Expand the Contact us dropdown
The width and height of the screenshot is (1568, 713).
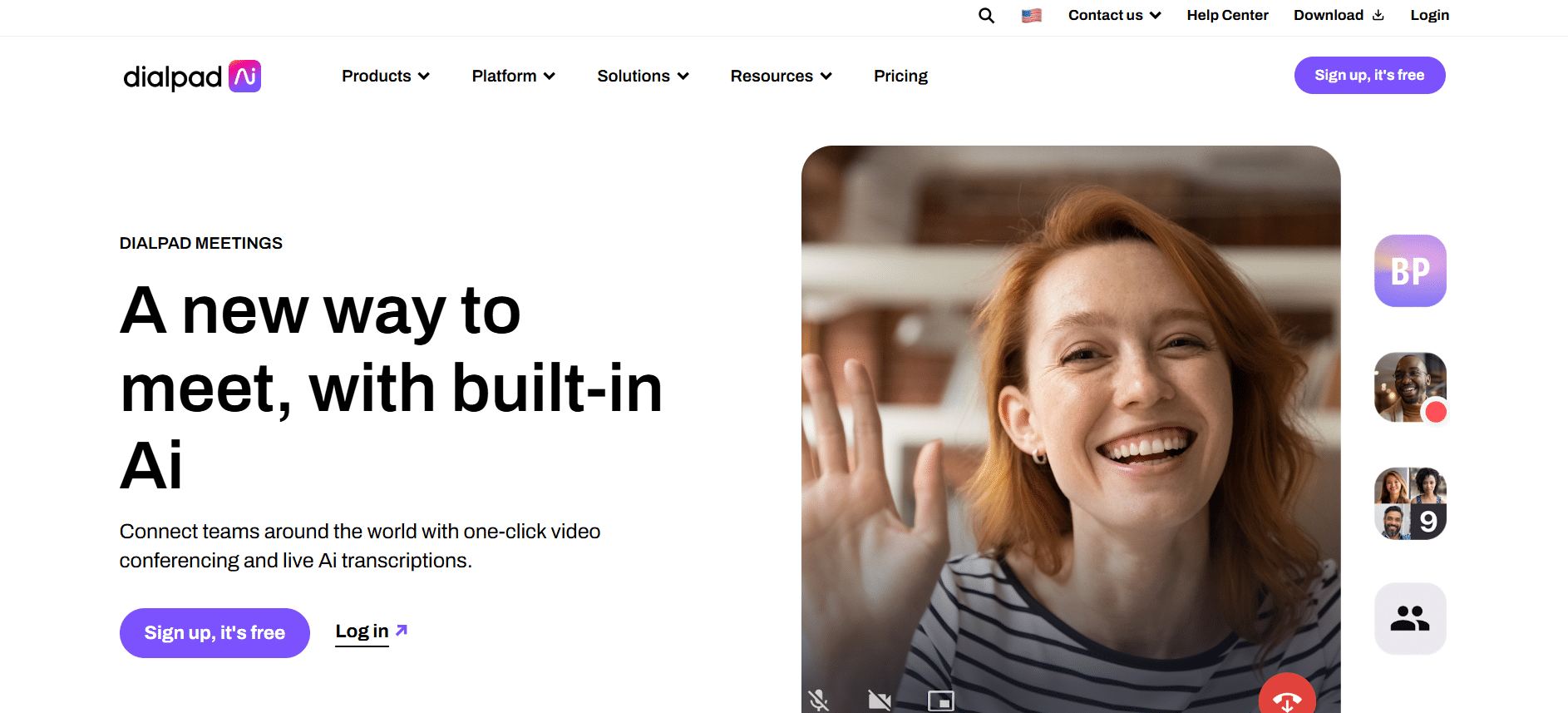pyautogui.click(x=1114, y=15)
